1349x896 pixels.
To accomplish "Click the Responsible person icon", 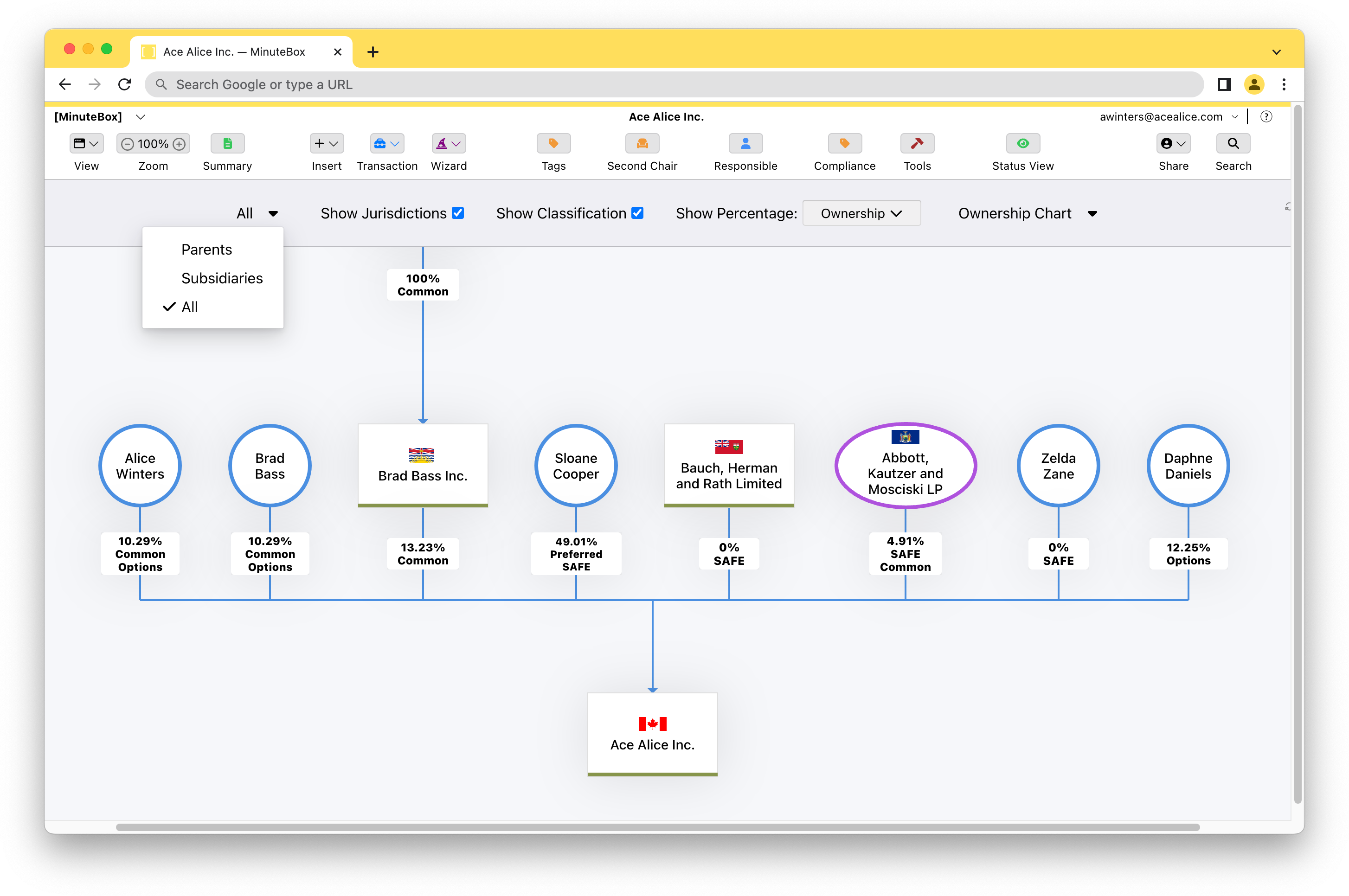I will click(745, 143).
